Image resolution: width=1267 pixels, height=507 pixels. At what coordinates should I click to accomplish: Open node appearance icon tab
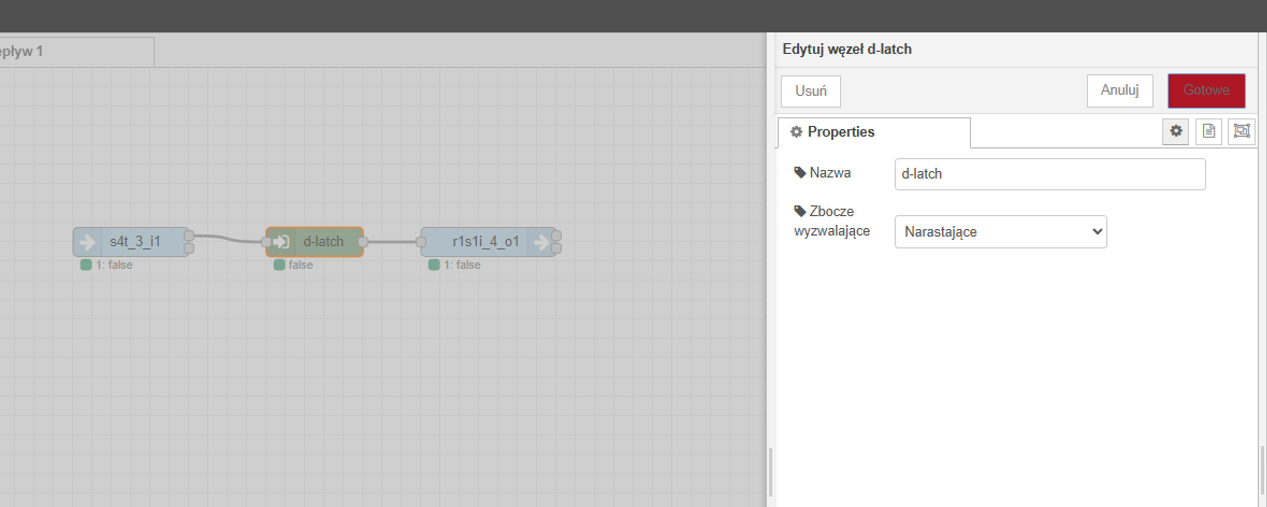pos(1242,131)
